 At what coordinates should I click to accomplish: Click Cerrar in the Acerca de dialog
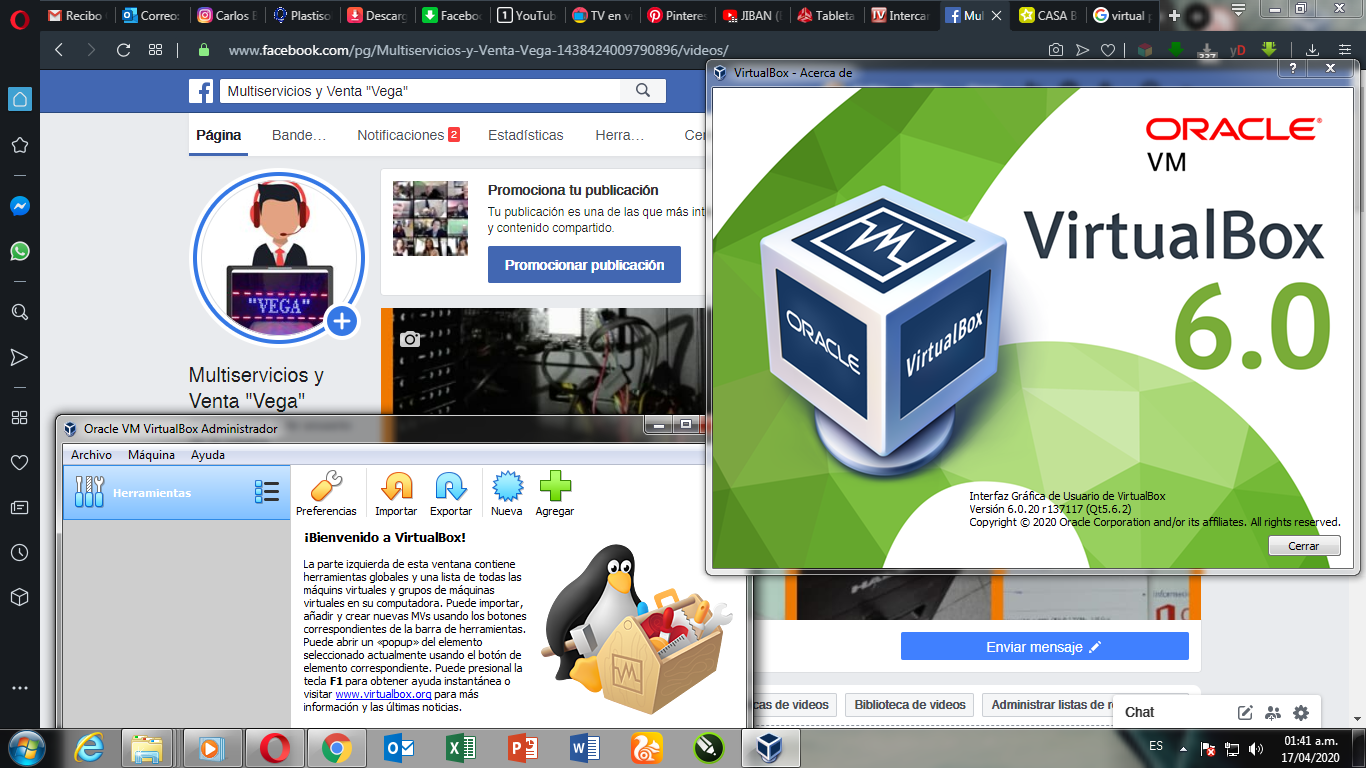pos(1304,546)
